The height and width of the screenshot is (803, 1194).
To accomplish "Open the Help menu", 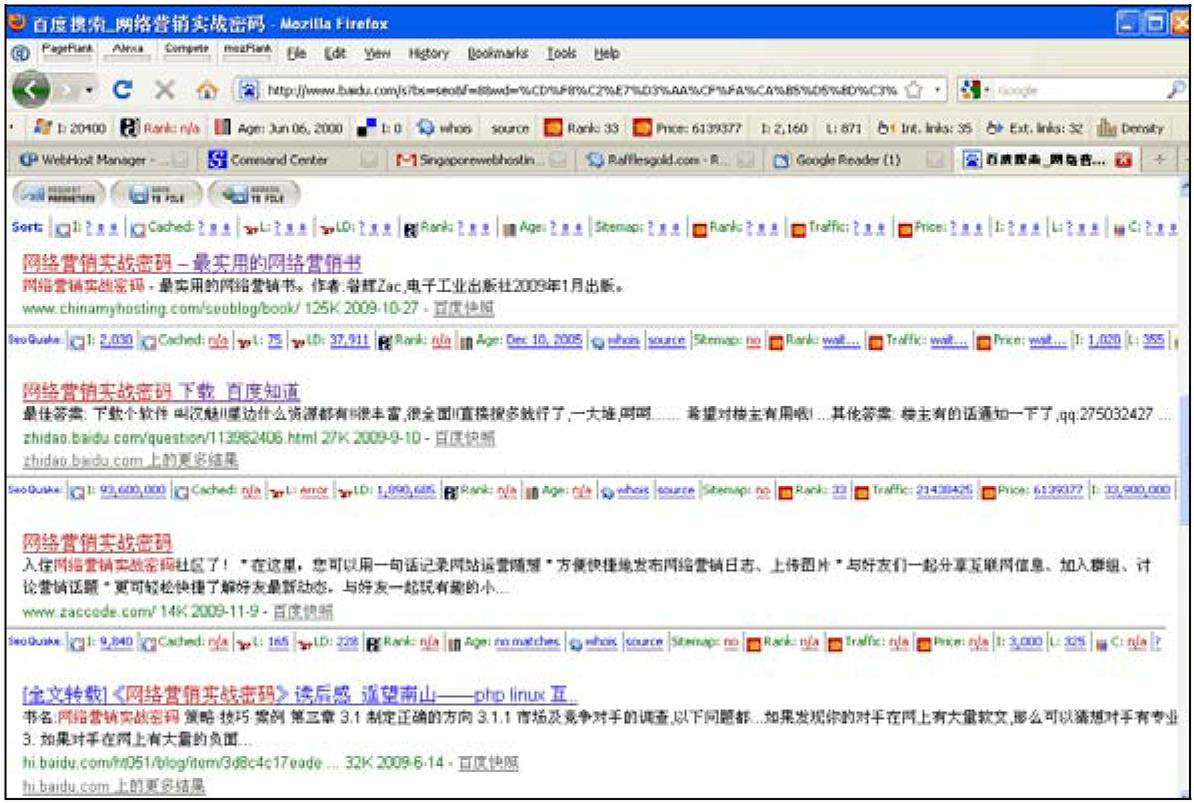I will pyautogui.click(x=607, y=53).
